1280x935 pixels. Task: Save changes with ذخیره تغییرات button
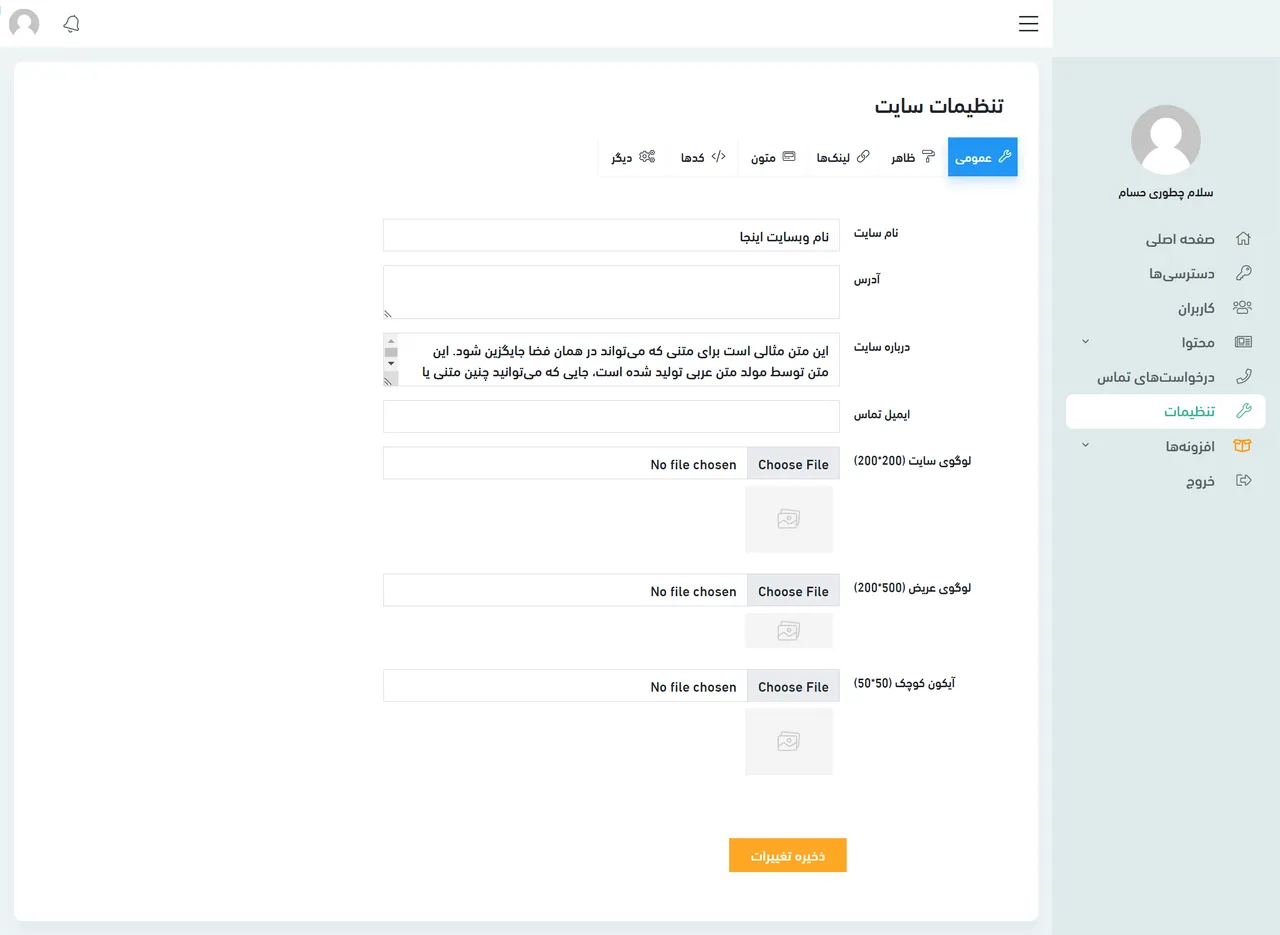788,855
